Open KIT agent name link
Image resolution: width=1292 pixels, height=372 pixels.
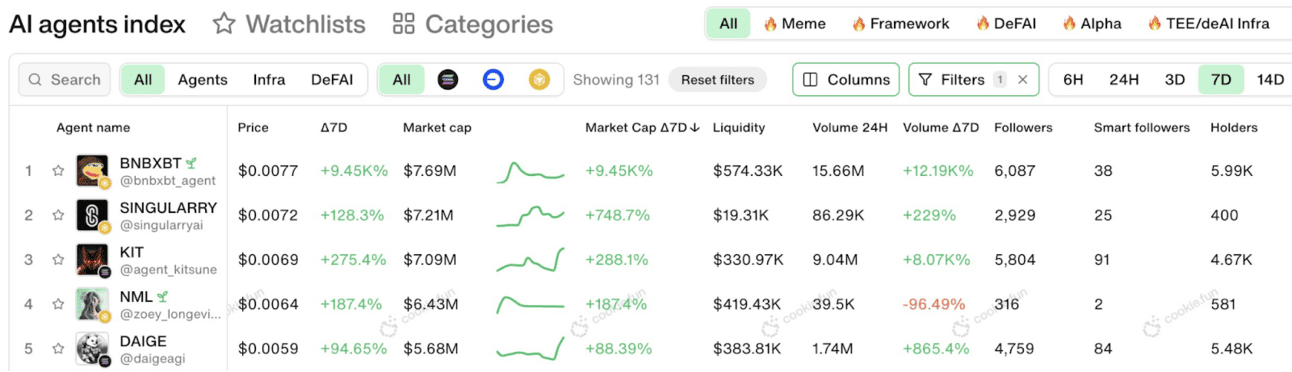pyautogui.click(x=131, y=252)
